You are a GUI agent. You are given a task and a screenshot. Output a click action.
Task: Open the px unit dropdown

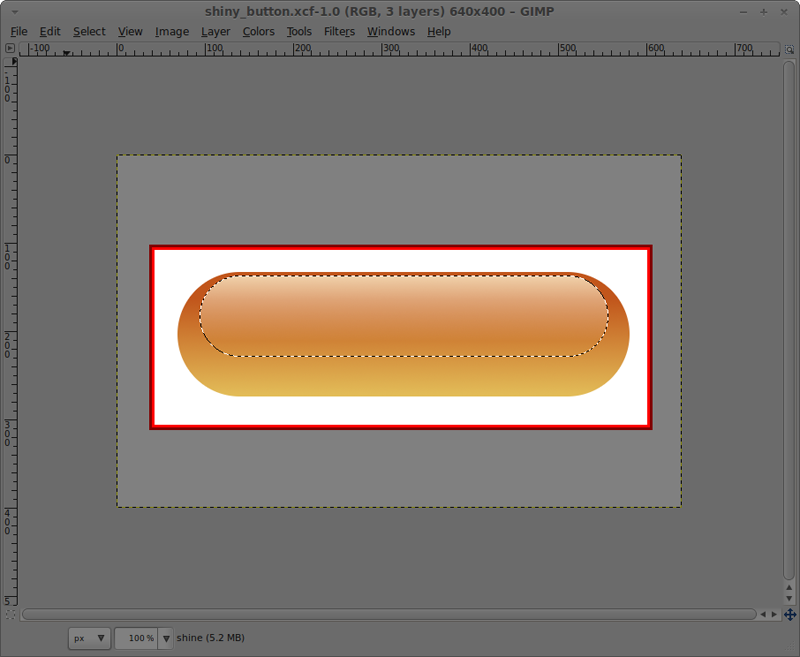click(88, 638)
